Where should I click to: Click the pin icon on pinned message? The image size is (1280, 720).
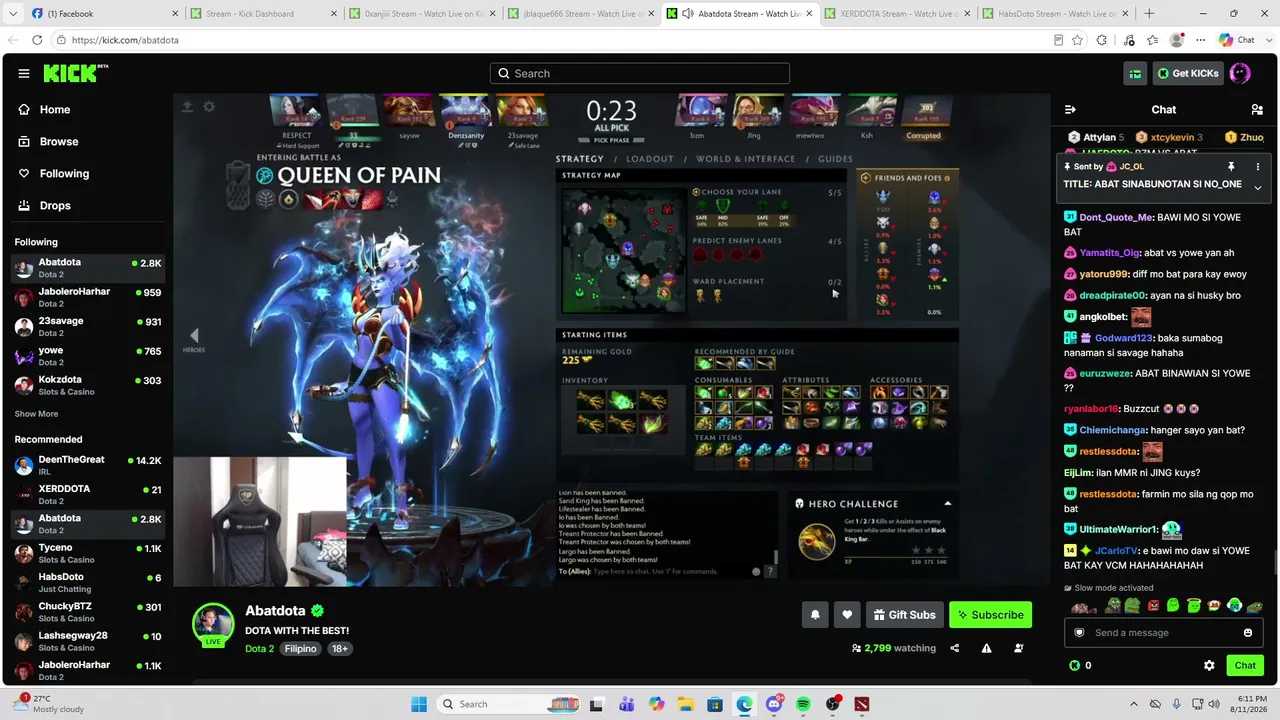click(x=1231, y=167)
